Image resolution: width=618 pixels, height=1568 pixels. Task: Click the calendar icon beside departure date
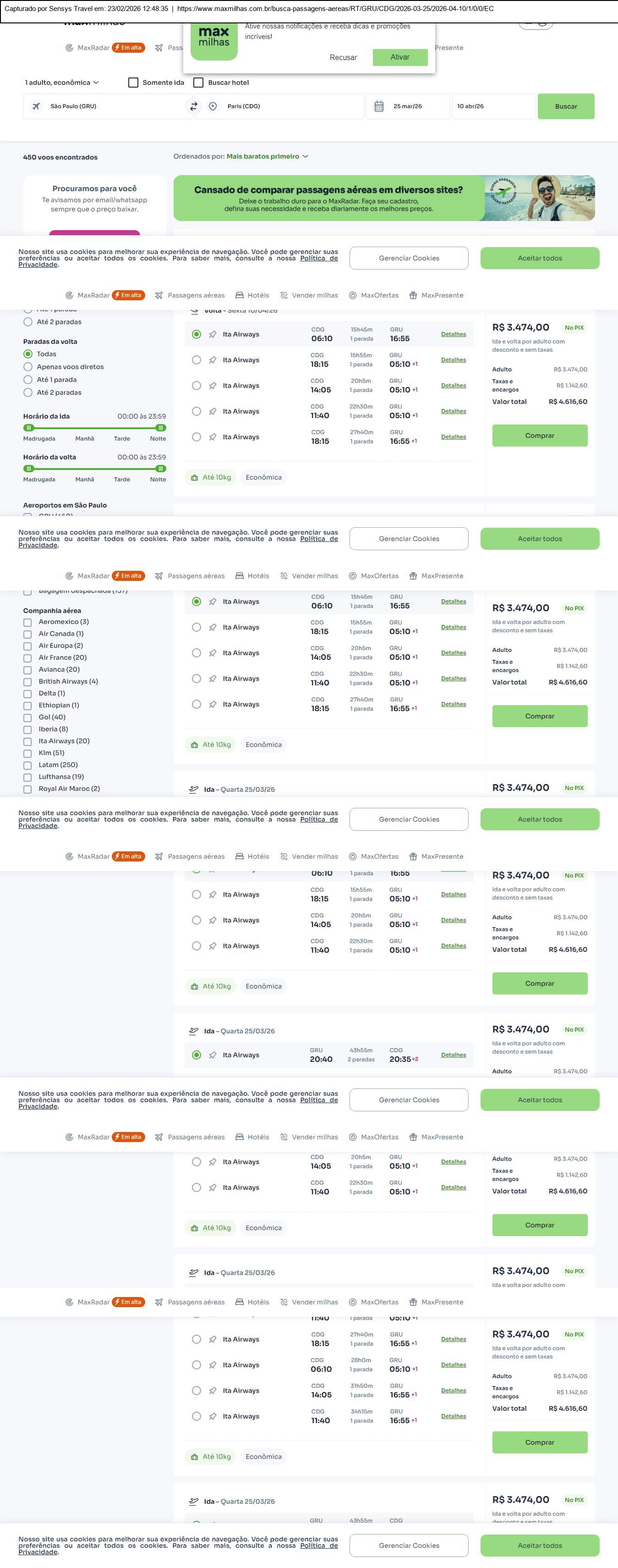(x=378, y=106)
